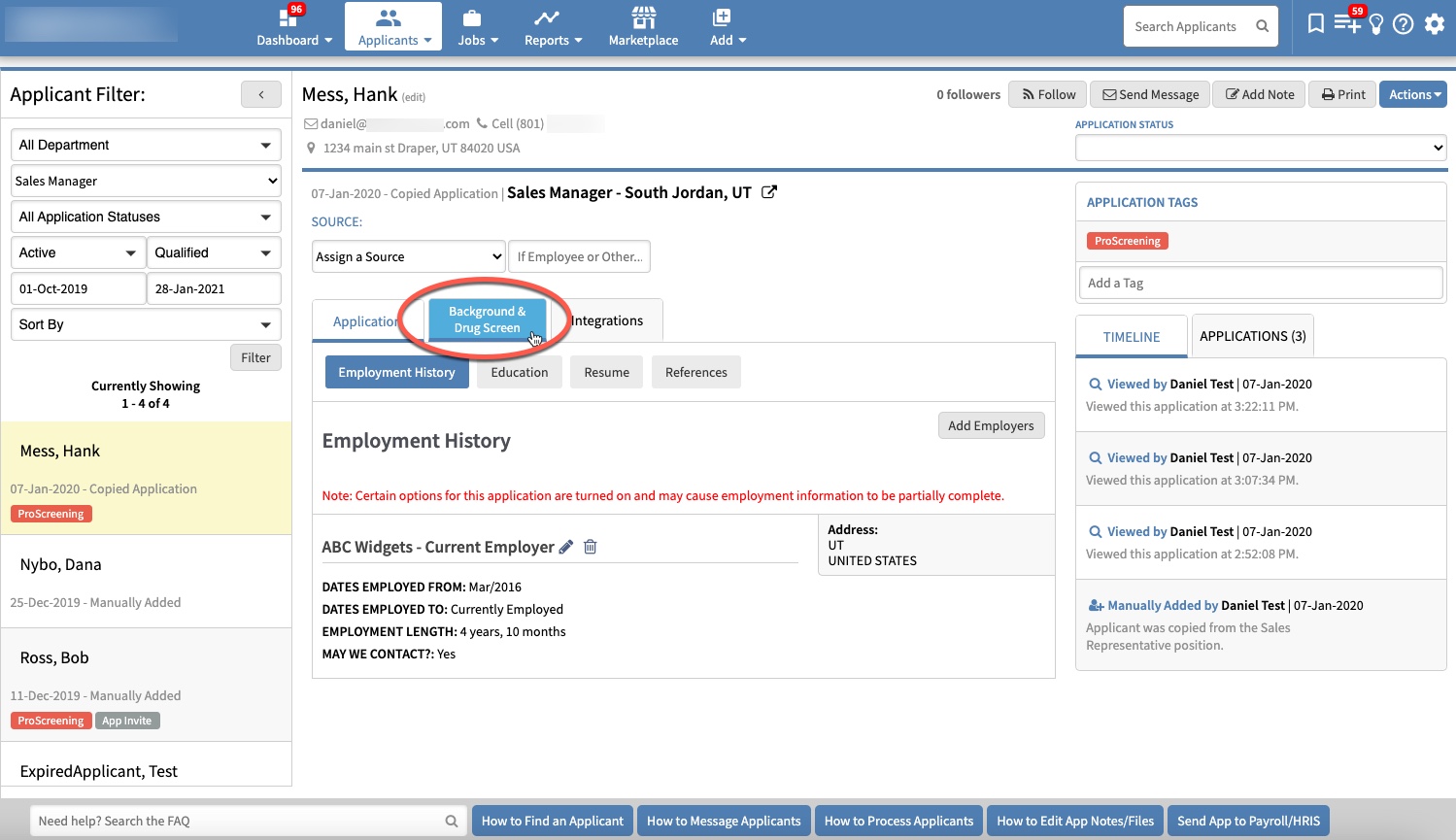This screenshot has width=1456, height=840.
Task: Expand the All Department dropdown
Action: point(146,145)
